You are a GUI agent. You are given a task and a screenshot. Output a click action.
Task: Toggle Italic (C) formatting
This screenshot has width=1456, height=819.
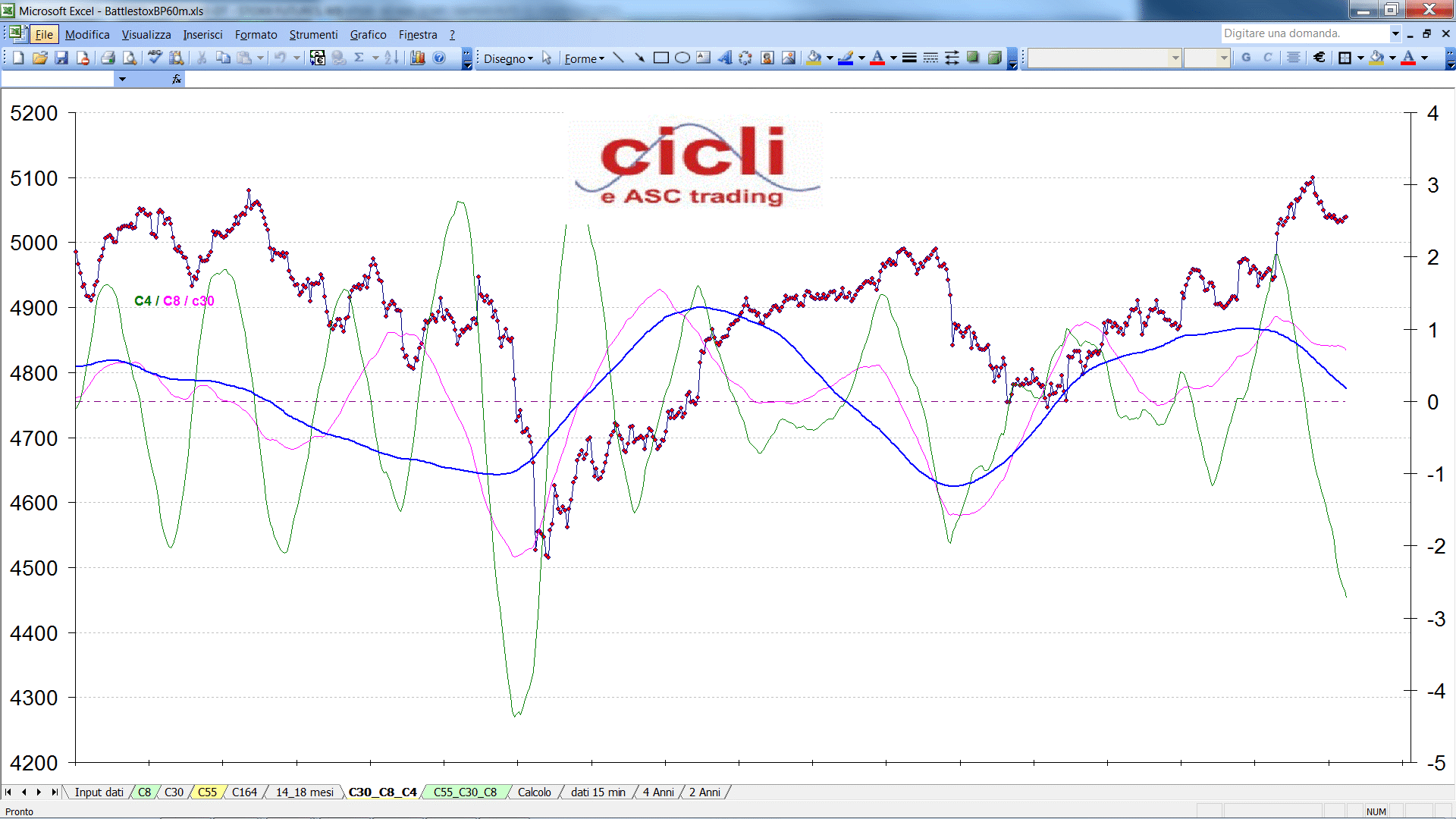[1267, 58]
